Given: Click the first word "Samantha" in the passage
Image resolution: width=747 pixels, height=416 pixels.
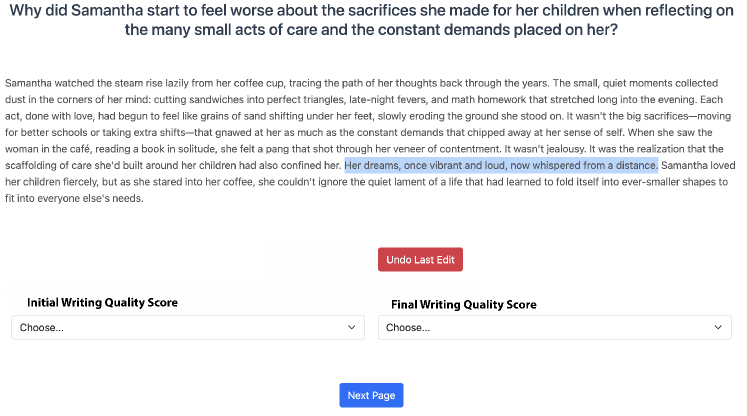Looking at the screenshot, I should pyautogui.click(x=28, y=83).
